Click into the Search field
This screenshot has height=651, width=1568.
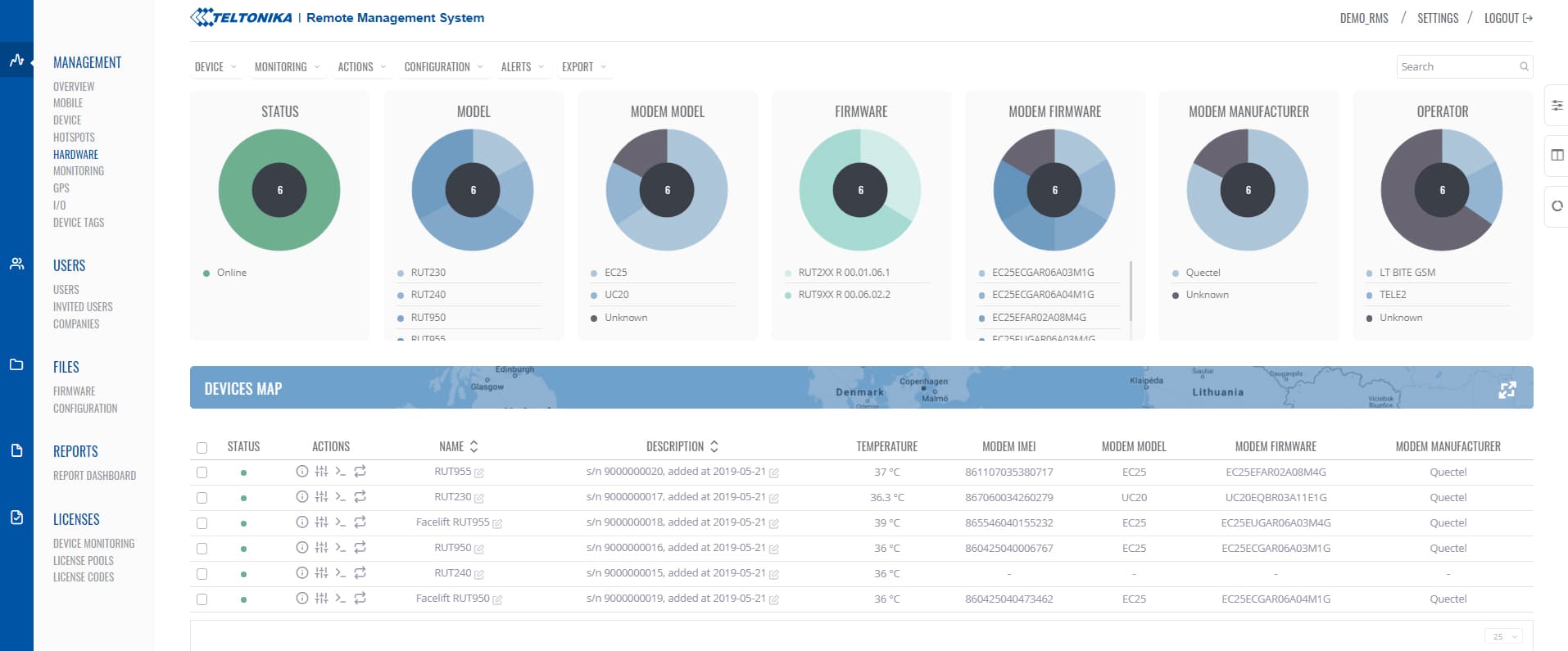tap(1457, 66)
